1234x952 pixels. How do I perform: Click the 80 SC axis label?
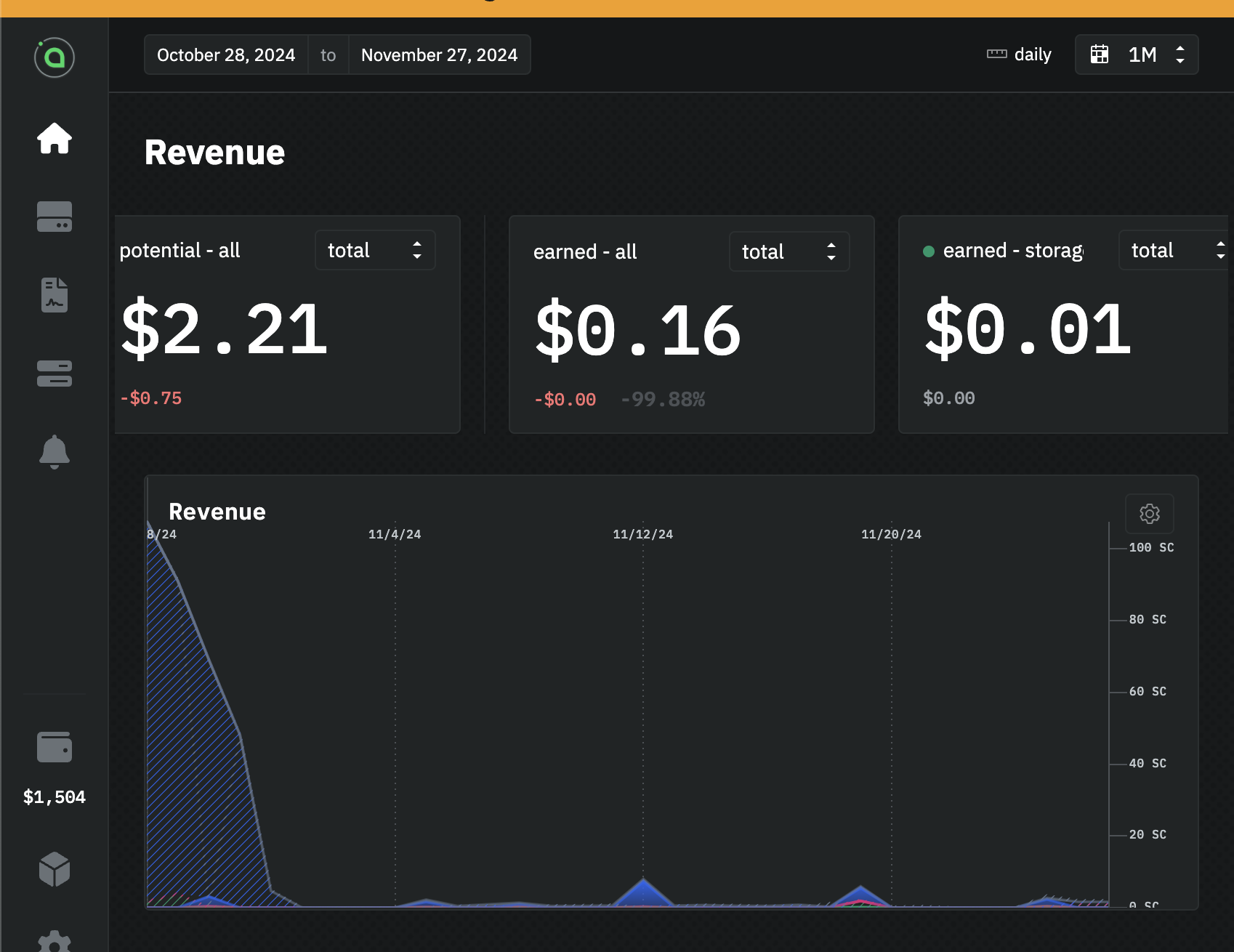pyautogui.click(x=1148, y=619)
